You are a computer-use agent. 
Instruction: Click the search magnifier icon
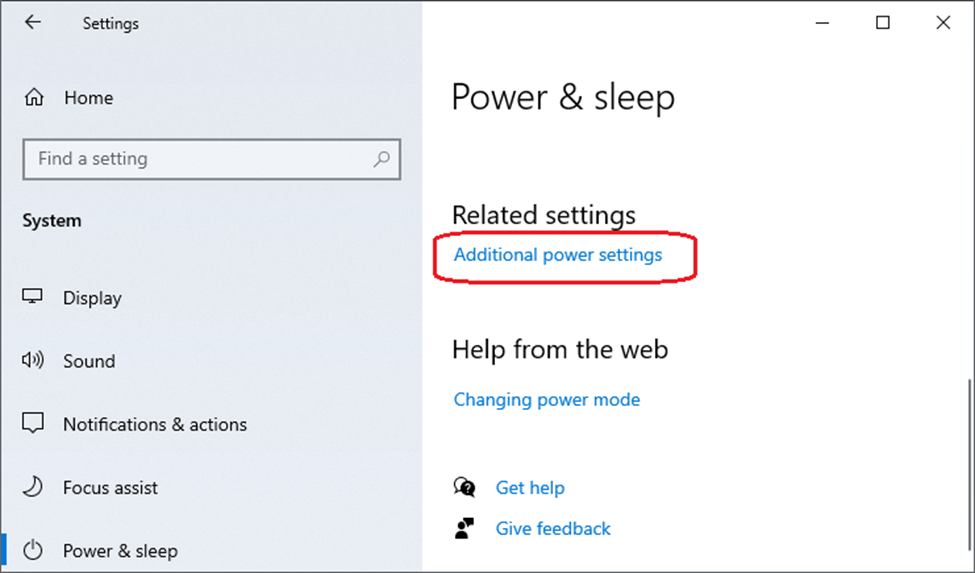click(382, 159)
